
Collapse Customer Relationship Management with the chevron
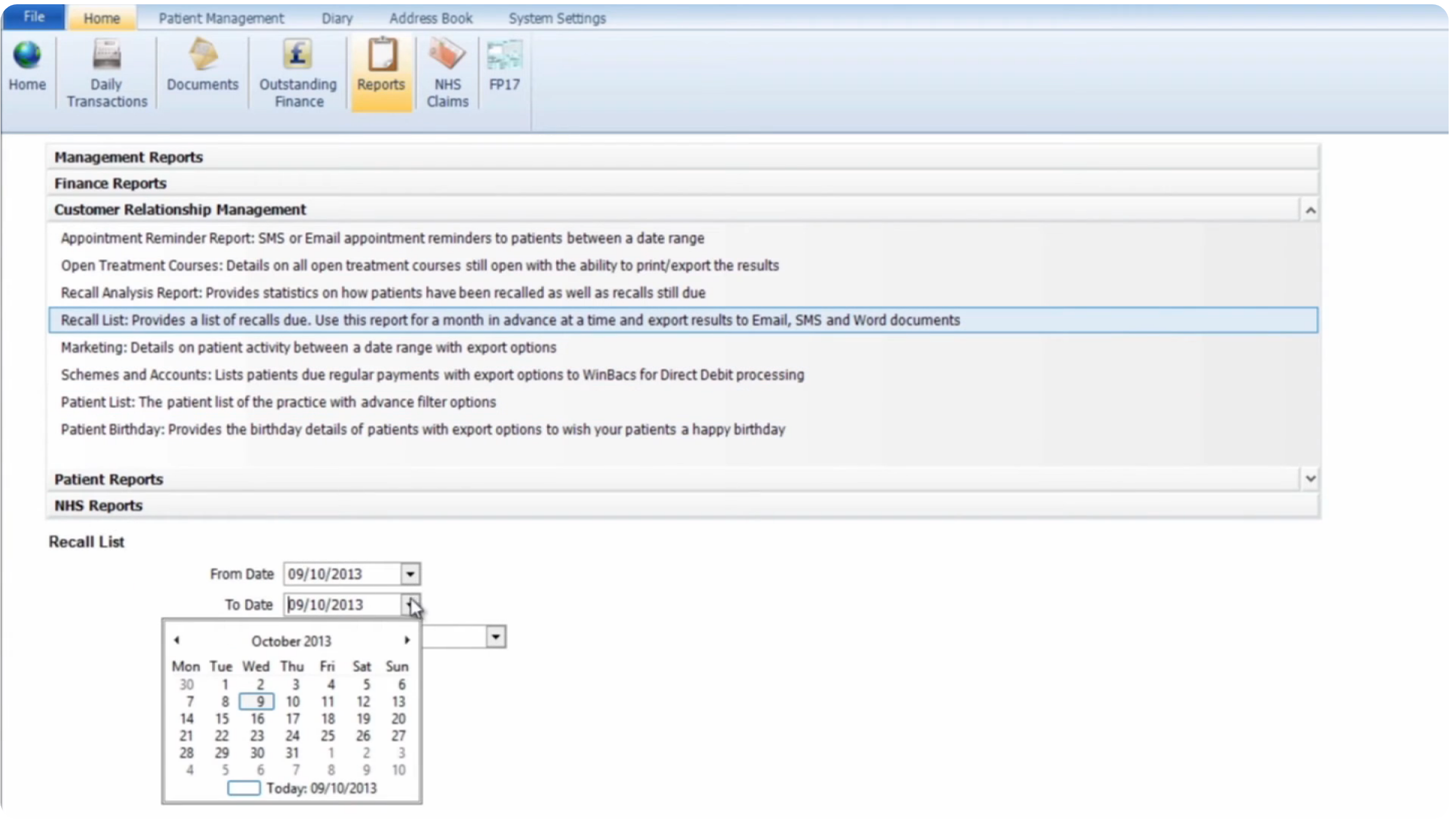click(1310, 210)
